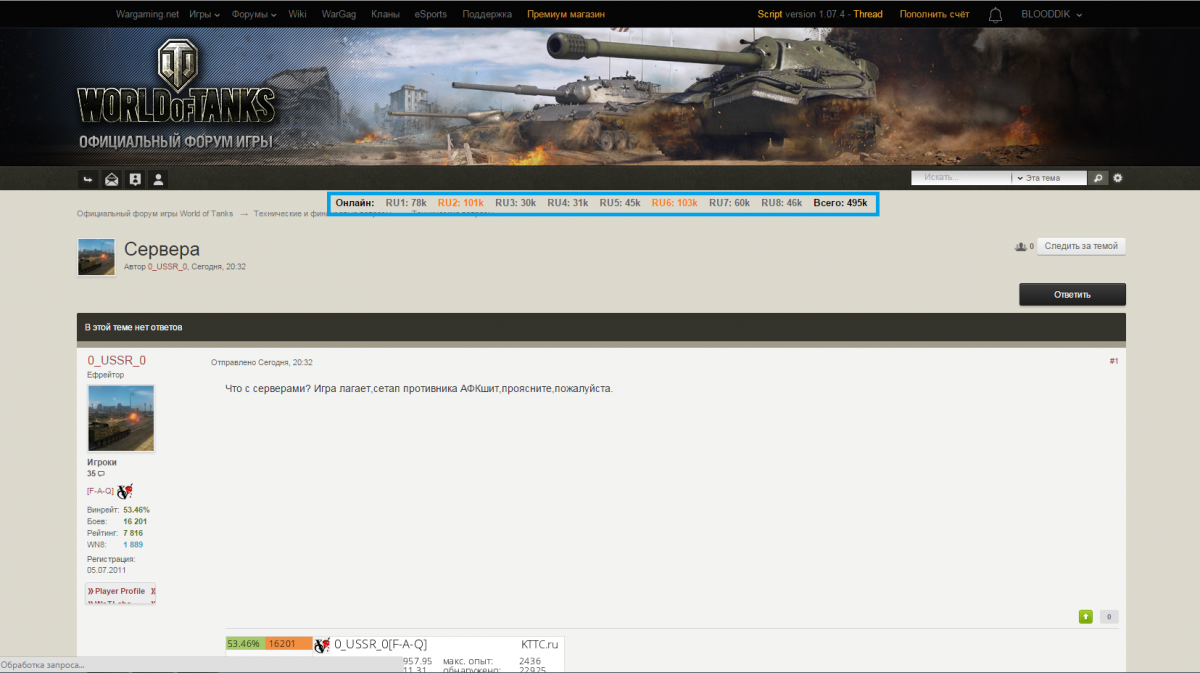Click the orange 16201 signature cell

288,644
